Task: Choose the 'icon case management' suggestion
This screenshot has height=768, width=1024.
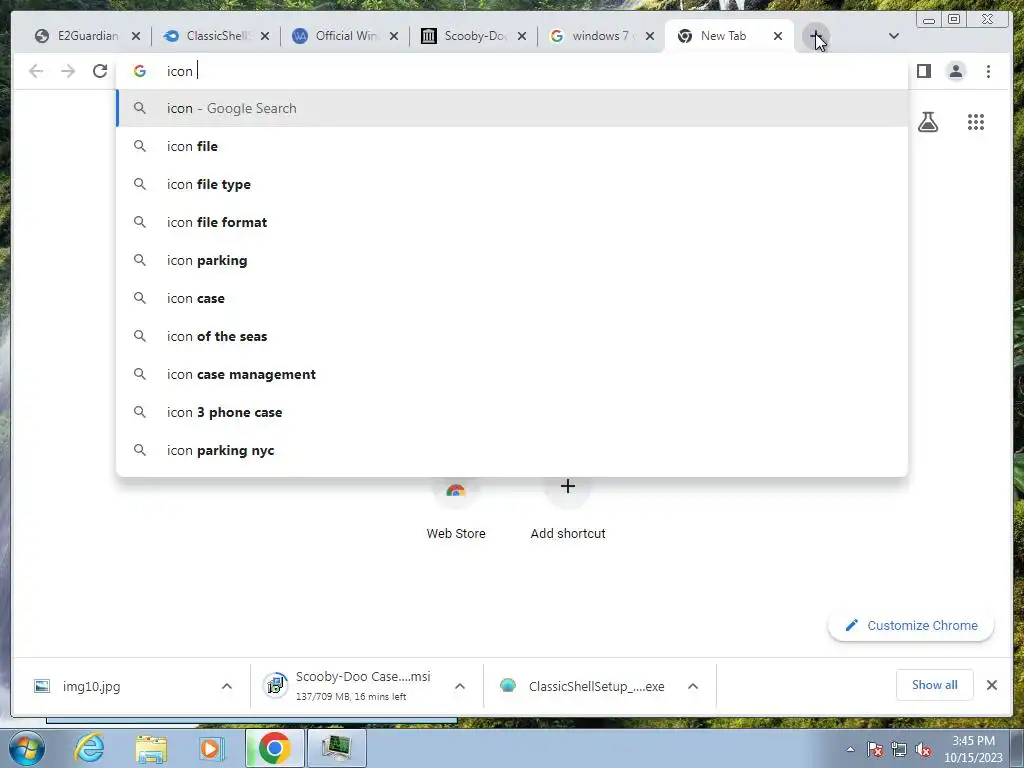Action: pyautogui.click(x=511, y=374)
